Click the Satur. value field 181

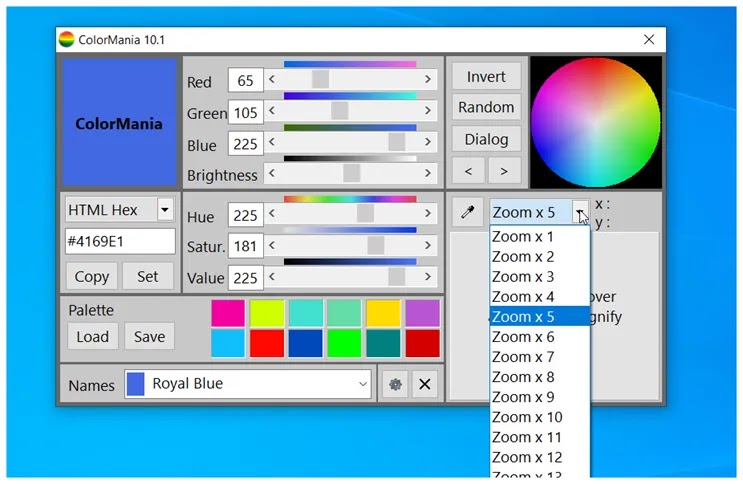245,246
